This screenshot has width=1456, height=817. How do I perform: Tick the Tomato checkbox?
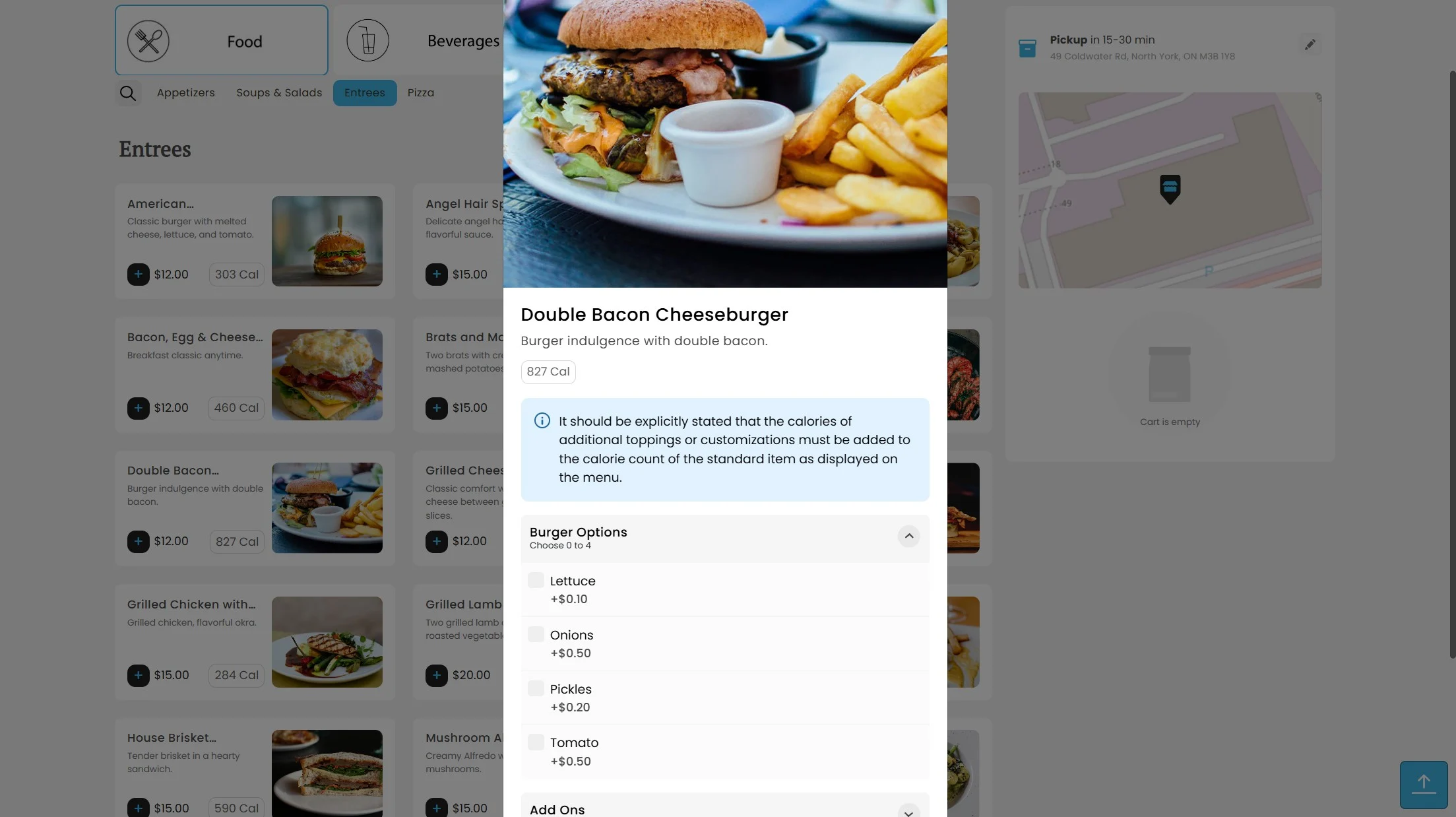(536, 742)
